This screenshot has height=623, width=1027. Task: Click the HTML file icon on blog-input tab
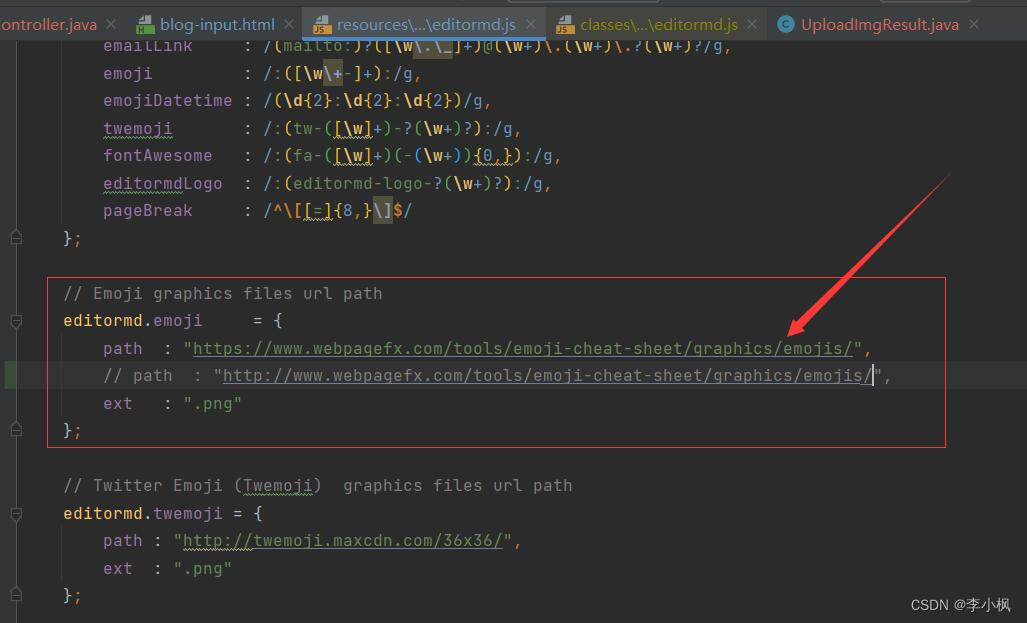(145, 25)
